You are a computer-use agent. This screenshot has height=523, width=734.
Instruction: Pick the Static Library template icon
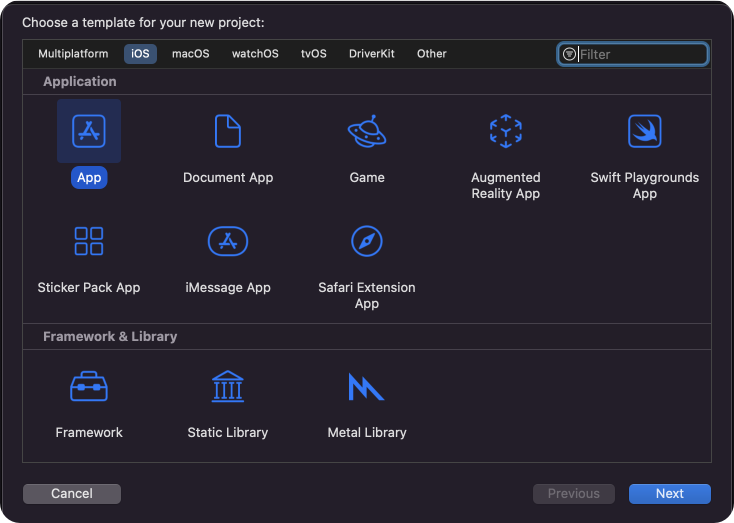pyautogui.click(x=228, y=386)
